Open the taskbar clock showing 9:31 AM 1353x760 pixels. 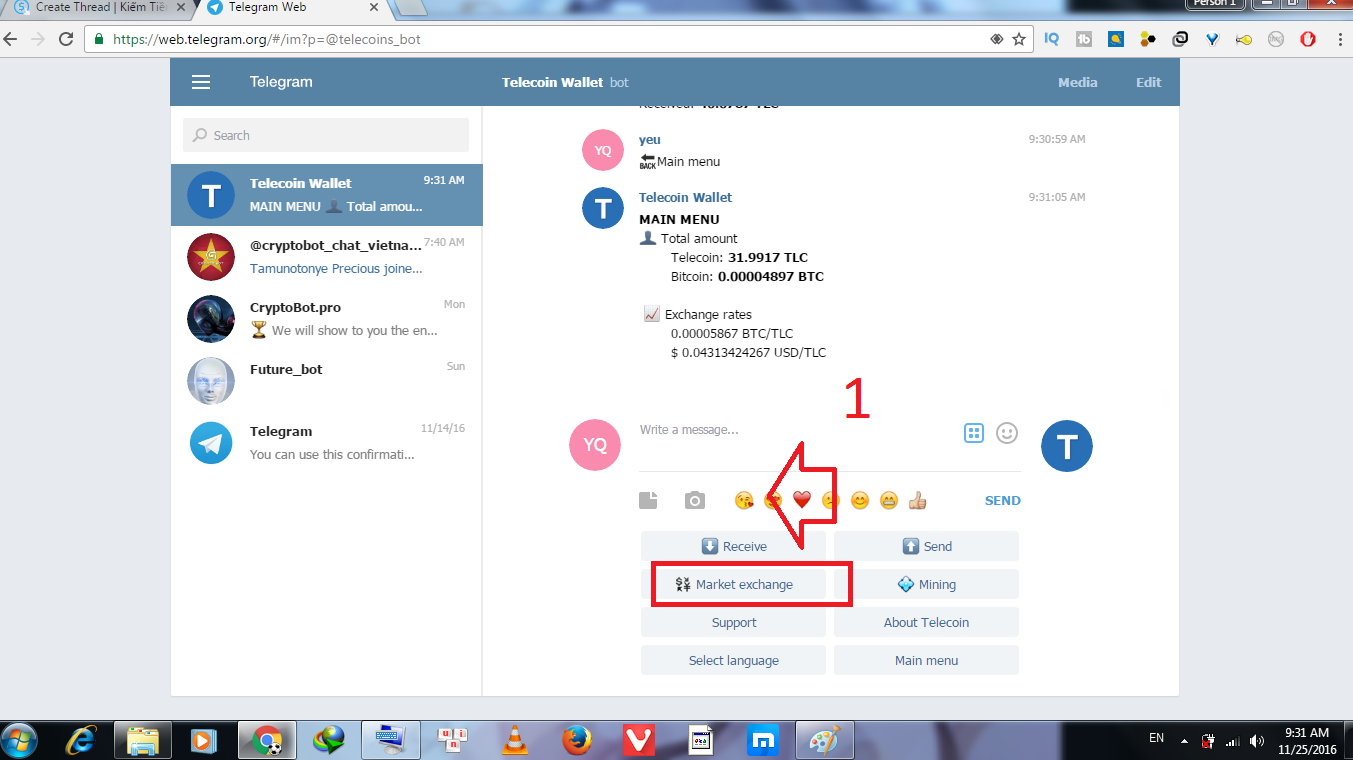point(1305,740)
